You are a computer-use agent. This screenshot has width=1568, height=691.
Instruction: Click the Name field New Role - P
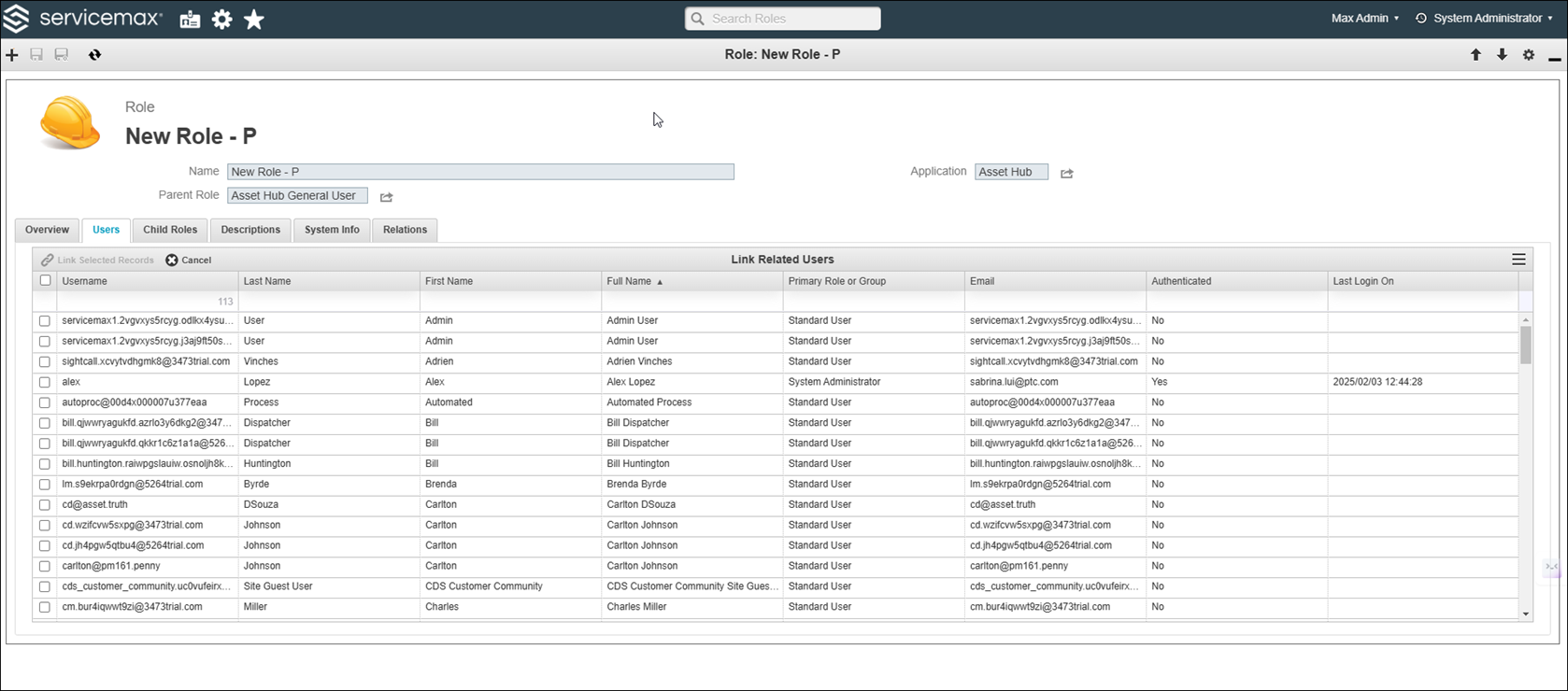(x=480, y=172)
